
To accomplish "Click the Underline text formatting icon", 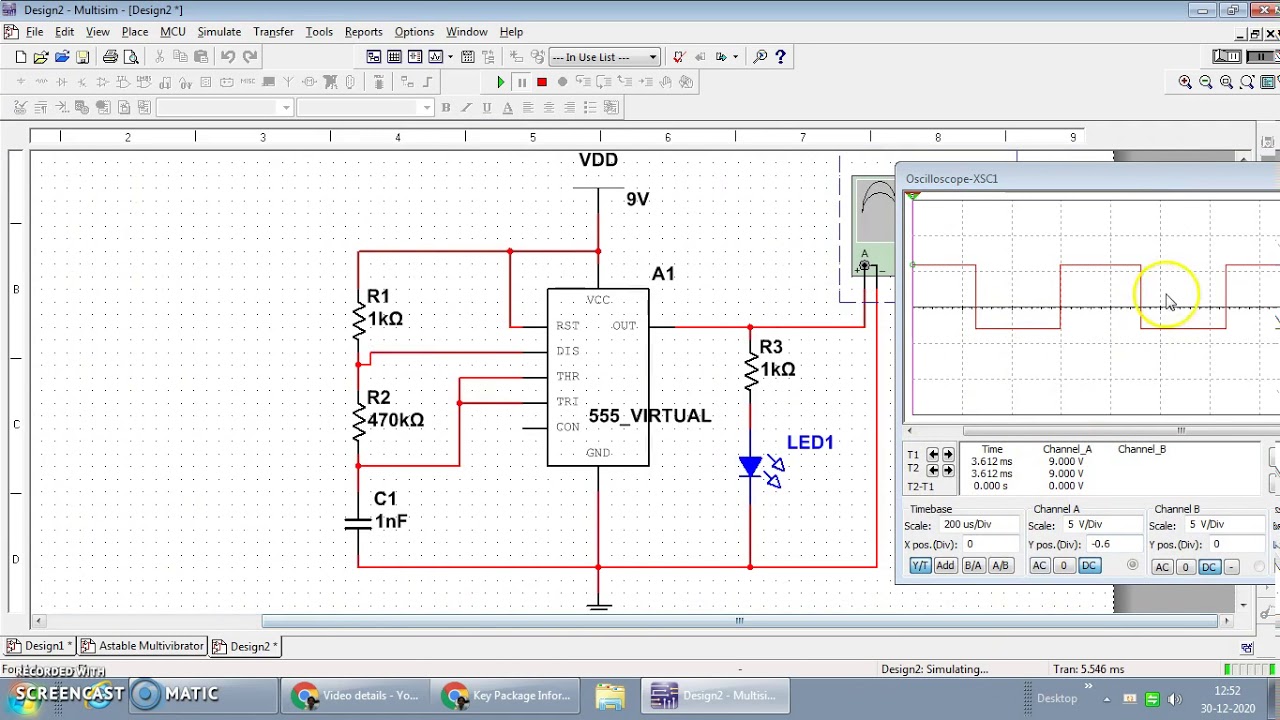I will pos(487,107).
